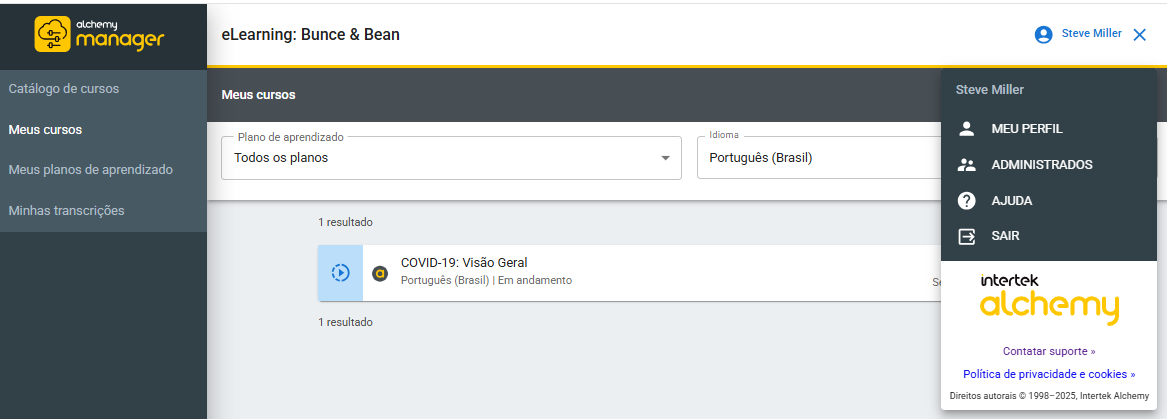Viewport: 1167px width, 419px height.
Task: Open Minhas transcrições sidebar item
Action: [67, 211]
